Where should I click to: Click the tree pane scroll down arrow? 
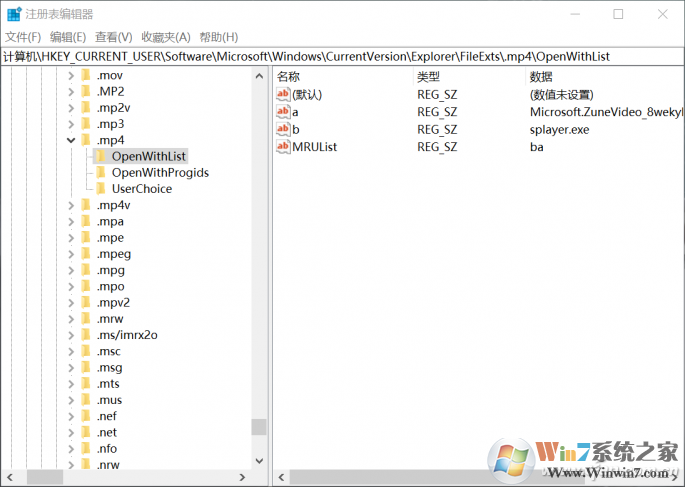point(259,461)
